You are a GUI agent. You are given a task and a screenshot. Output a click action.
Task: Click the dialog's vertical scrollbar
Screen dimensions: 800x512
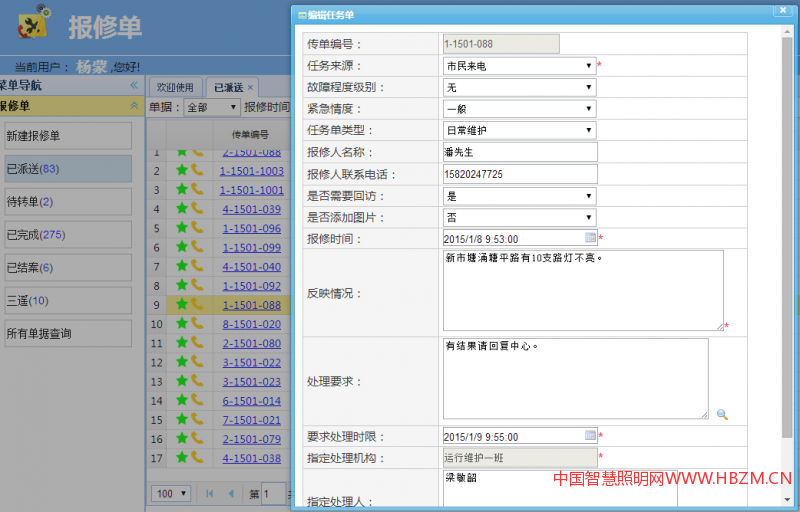[x=787, y=237]
